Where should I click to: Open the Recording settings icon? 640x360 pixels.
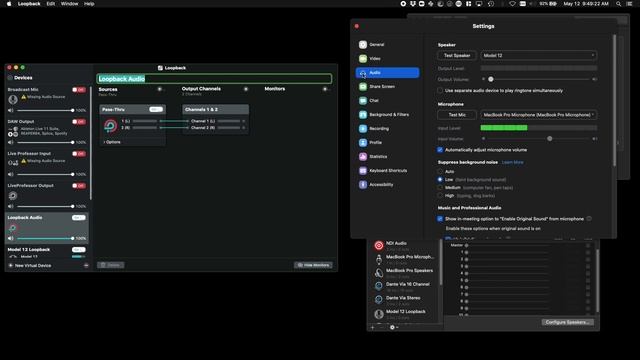click(x=363, y=129)
